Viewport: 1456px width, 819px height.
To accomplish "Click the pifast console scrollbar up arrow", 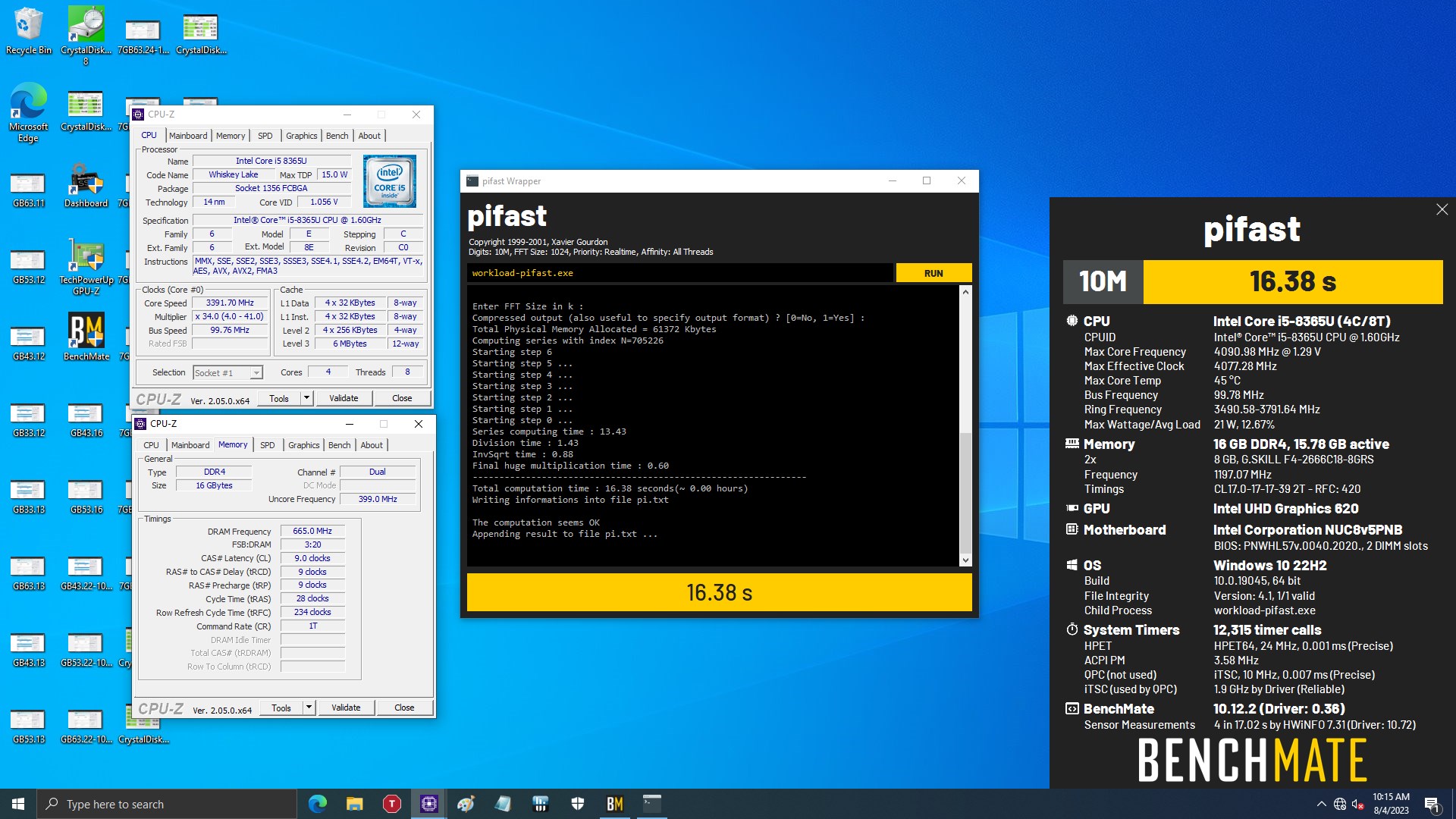I will pyautogui.click(x=965, y=292).
